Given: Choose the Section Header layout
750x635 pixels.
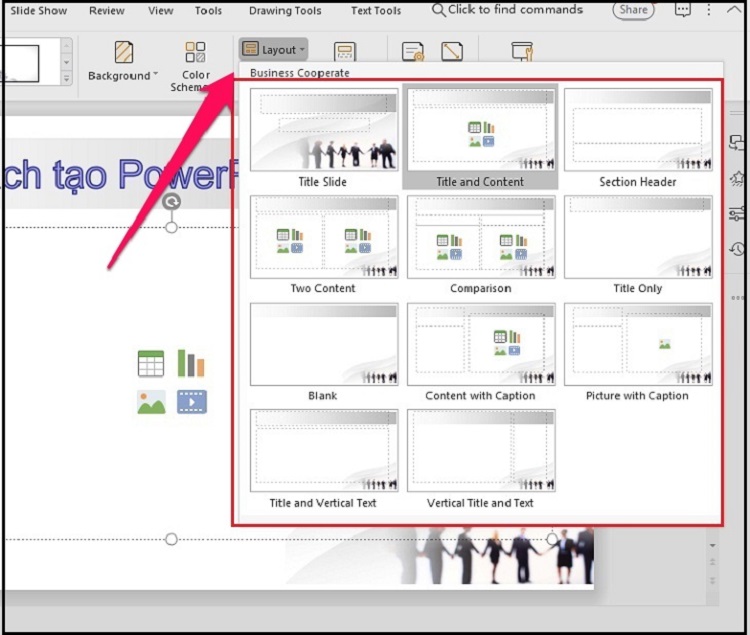Looking at the screenshot, I should [638, 138].
